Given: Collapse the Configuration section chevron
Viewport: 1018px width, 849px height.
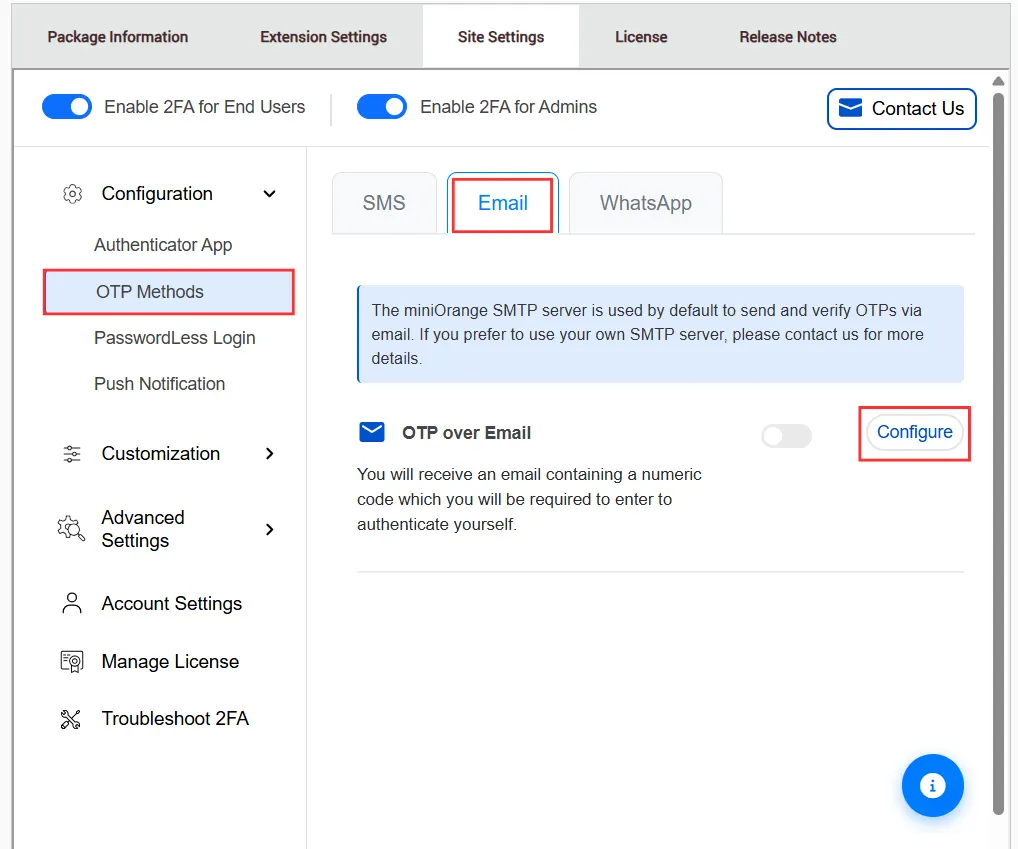Looking at the screenshot, I should (268, 195).
